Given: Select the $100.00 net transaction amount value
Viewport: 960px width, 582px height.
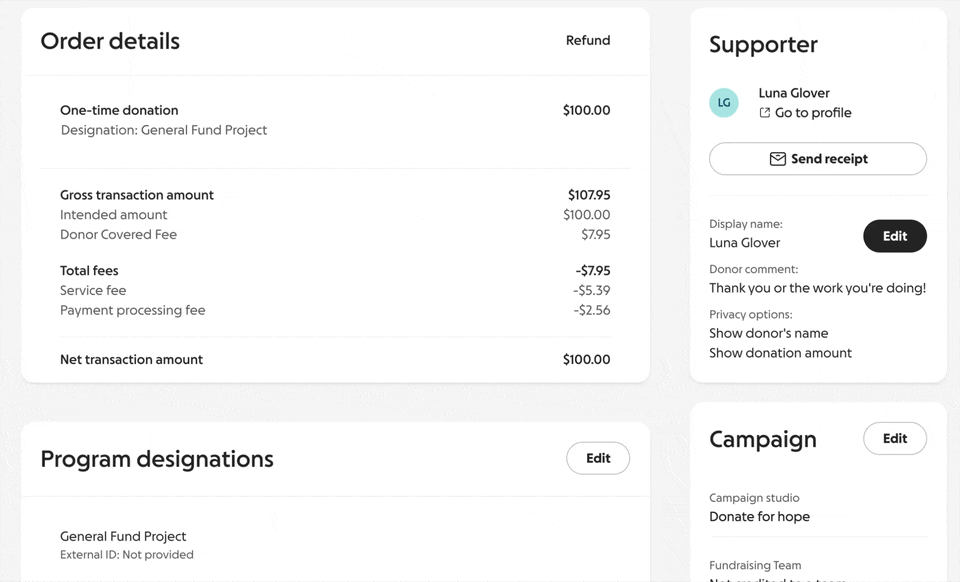Looking at the screenshot, I should 587,359.
